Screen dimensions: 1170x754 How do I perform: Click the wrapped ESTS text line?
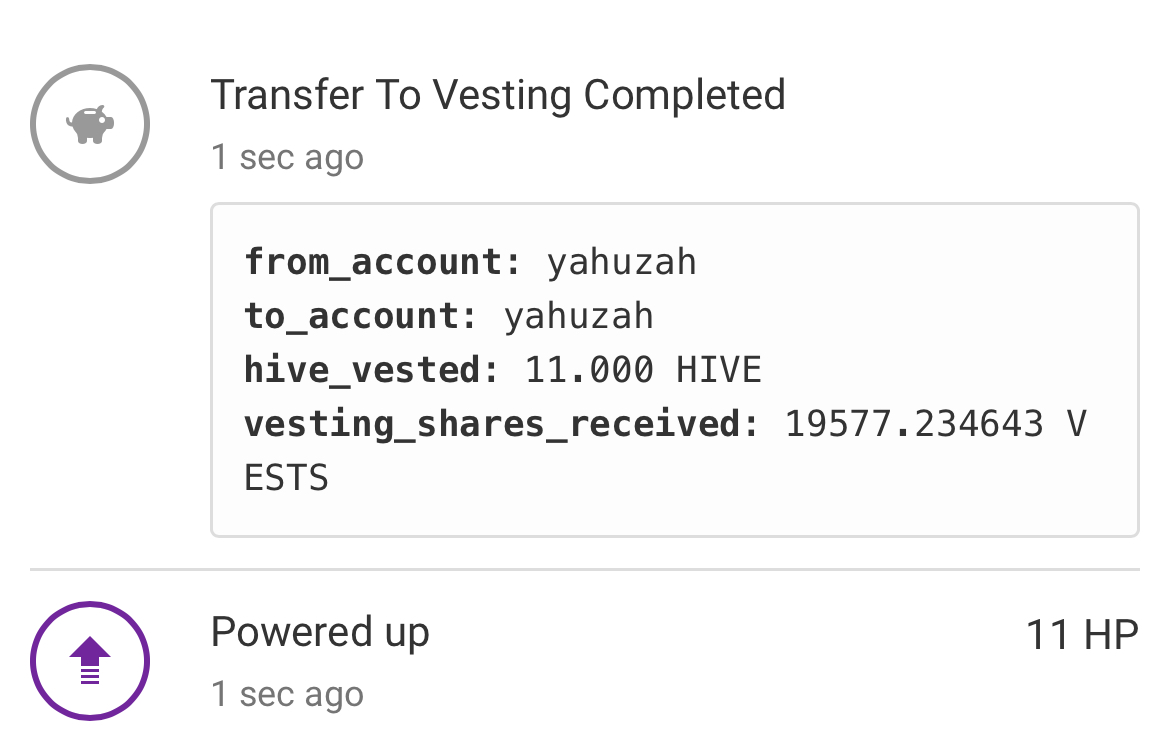pos(287,478)
